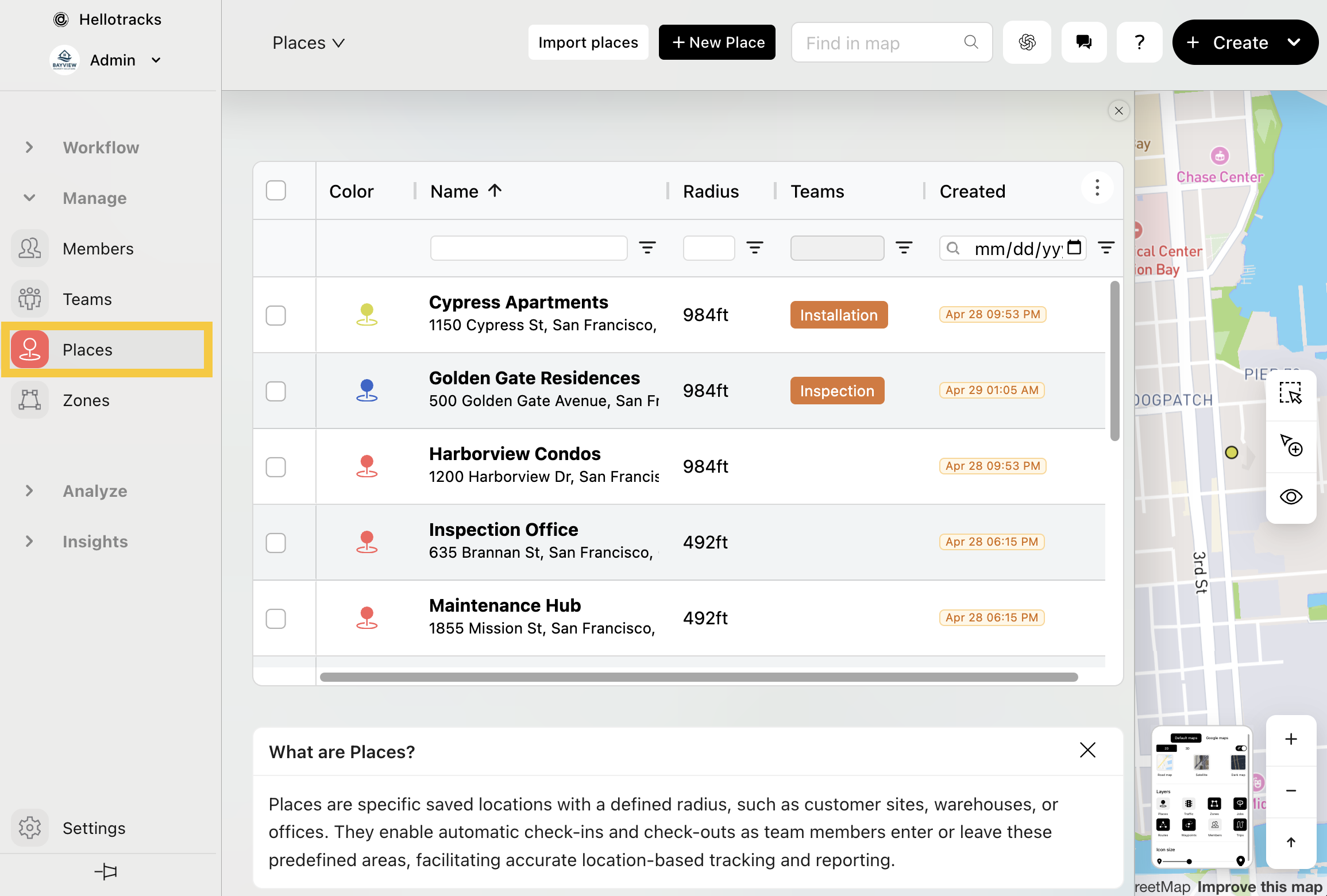Open the Name column filter icon
The width and height of the screenshot is (1327, 896).
647,248
